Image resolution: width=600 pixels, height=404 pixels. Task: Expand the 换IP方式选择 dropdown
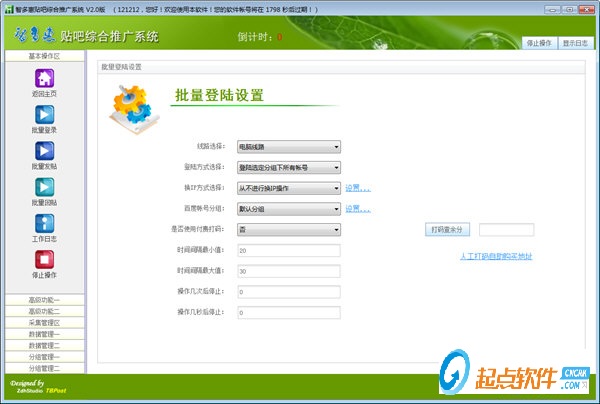tap(289, 188)
